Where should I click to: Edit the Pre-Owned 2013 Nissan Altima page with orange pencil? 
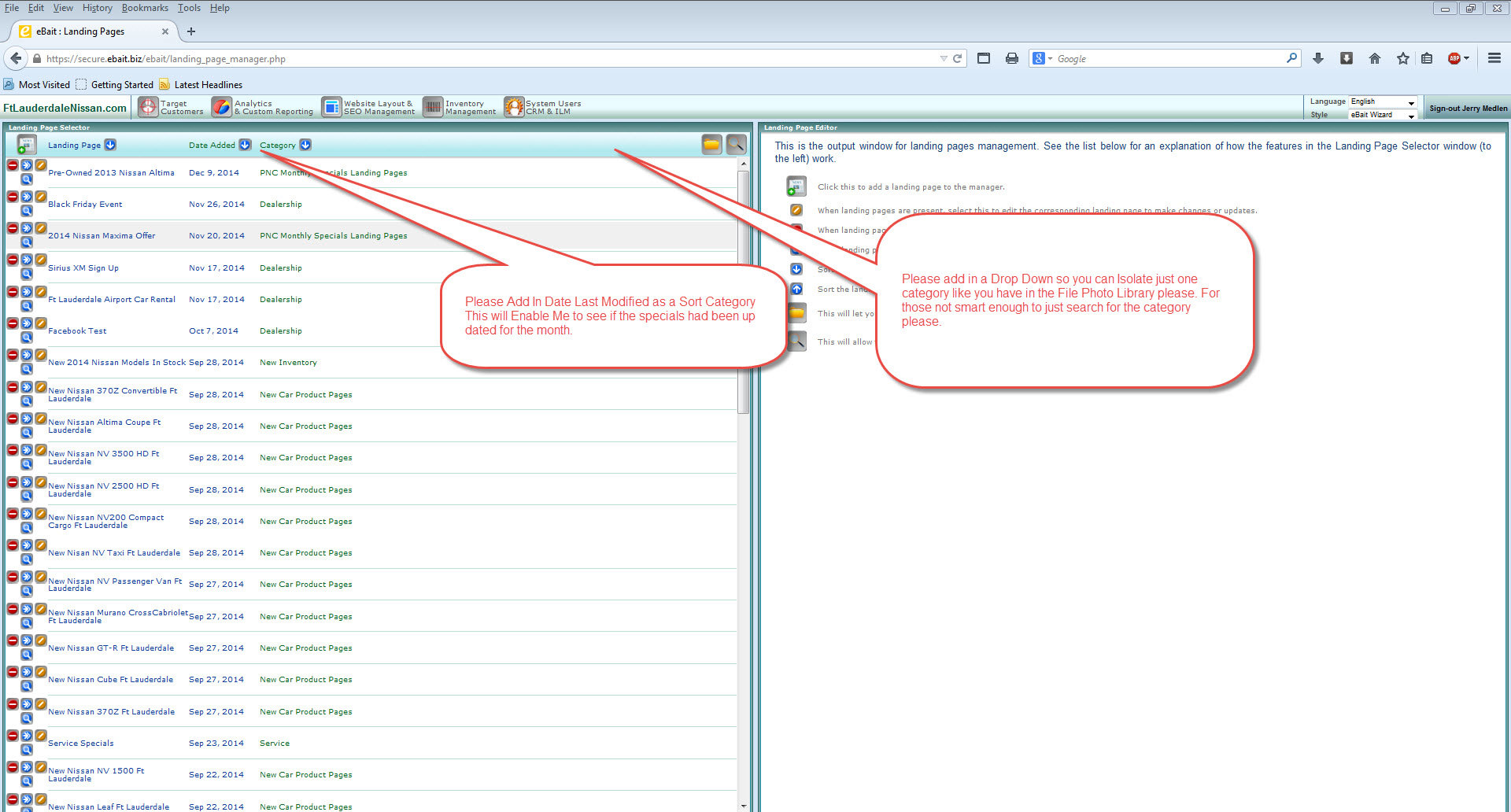41,164
